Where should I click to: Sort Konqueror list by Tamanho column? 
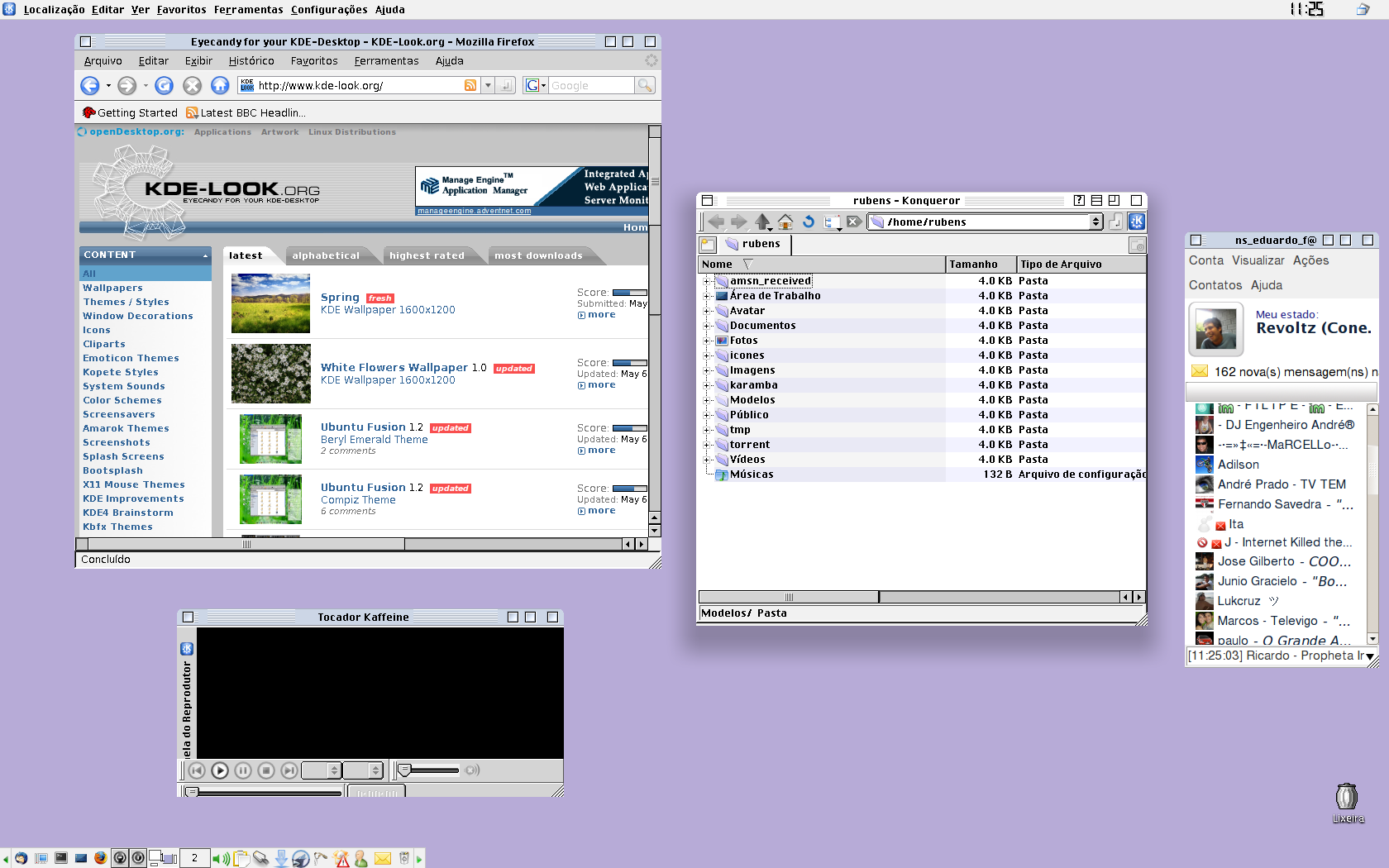(x=981, y=265)
